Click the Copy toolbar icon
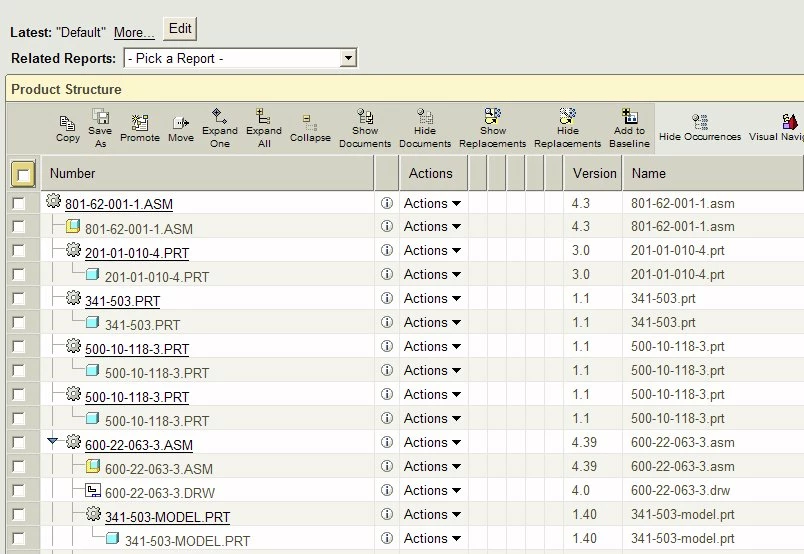804x554 pixels. coord(67,124)
